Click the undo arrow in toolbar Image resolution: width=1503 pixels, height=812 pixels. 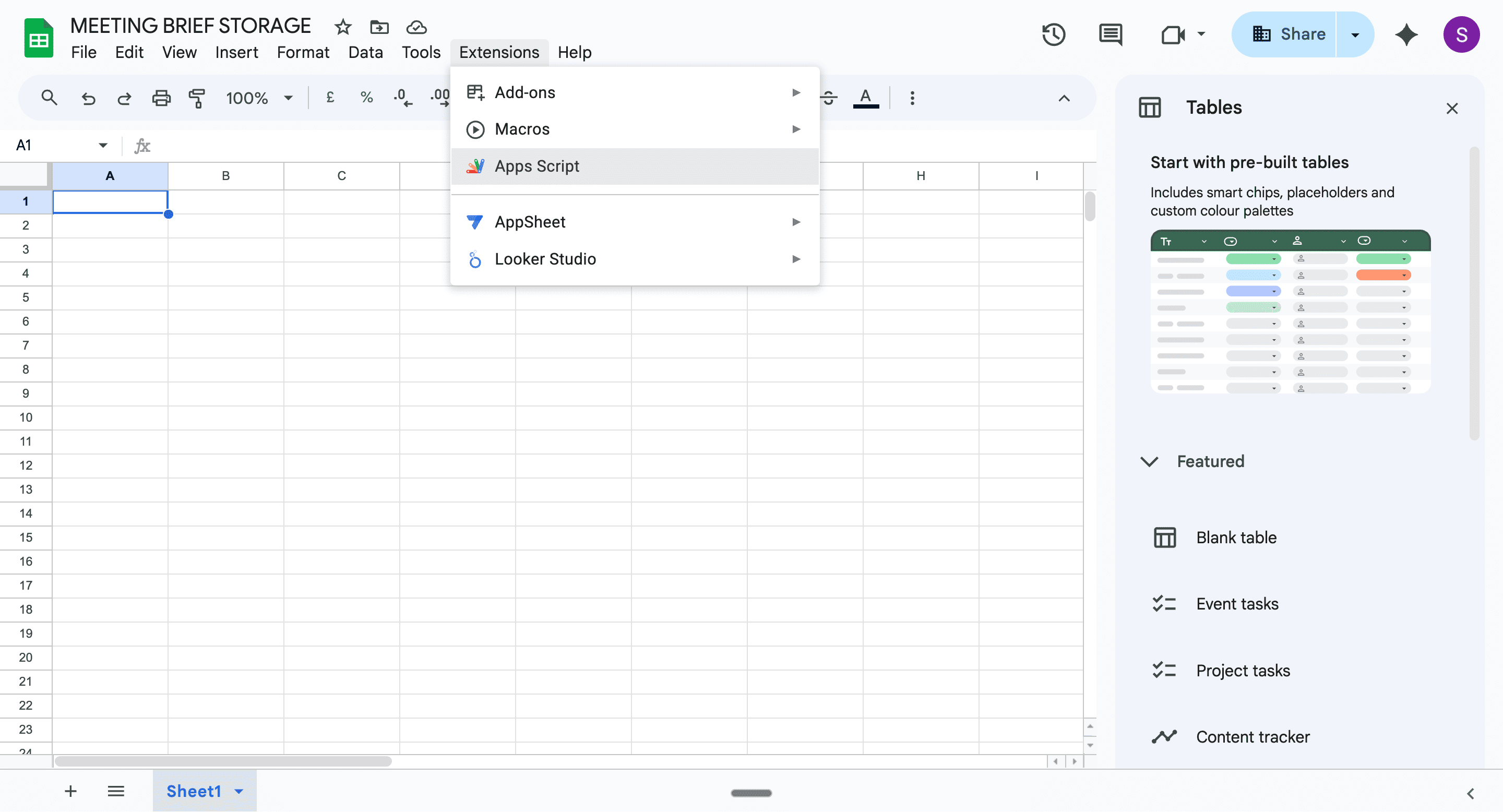tap(88, 98)
